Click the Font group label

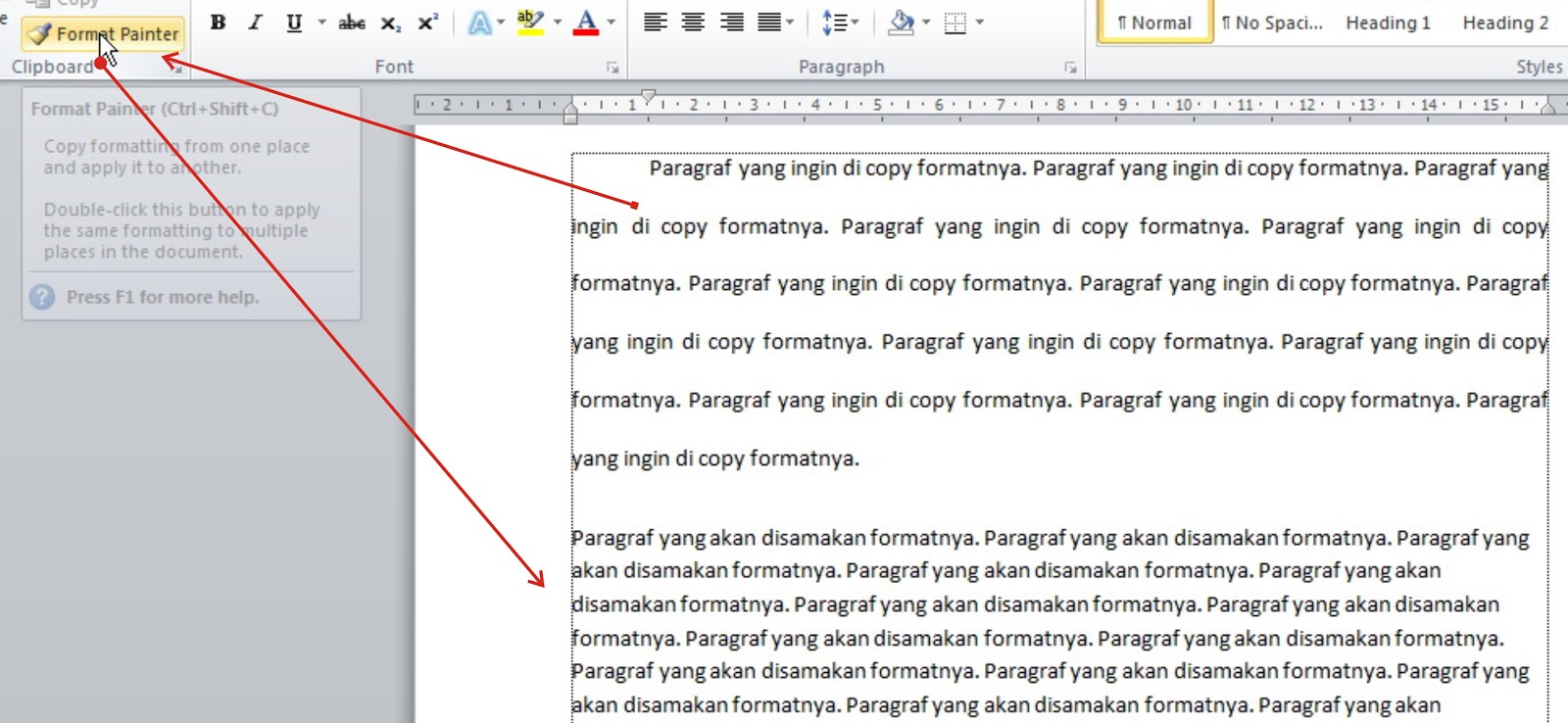click(394, 67)
